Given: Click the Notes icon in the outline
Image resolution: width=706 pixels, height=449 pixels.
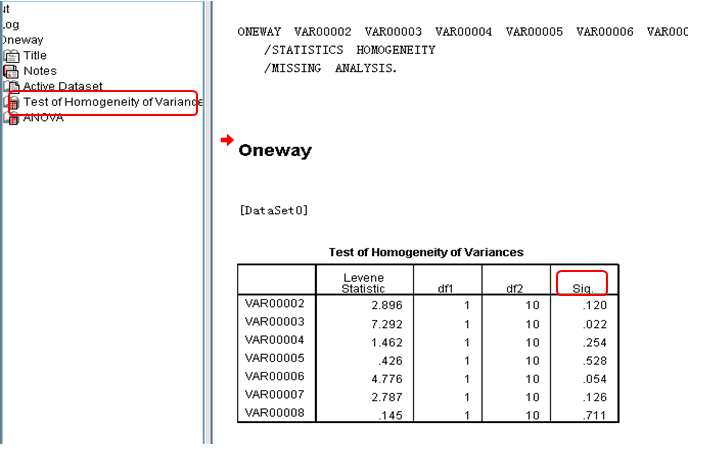Looking at the screenshot, I should 13,72.
